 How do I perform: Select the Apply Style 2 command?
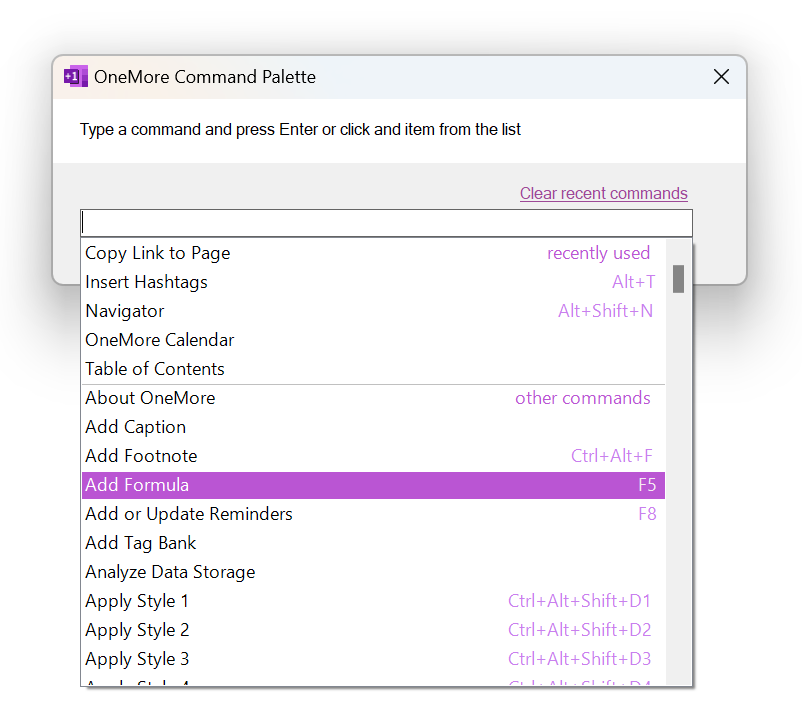pos(137,630)
